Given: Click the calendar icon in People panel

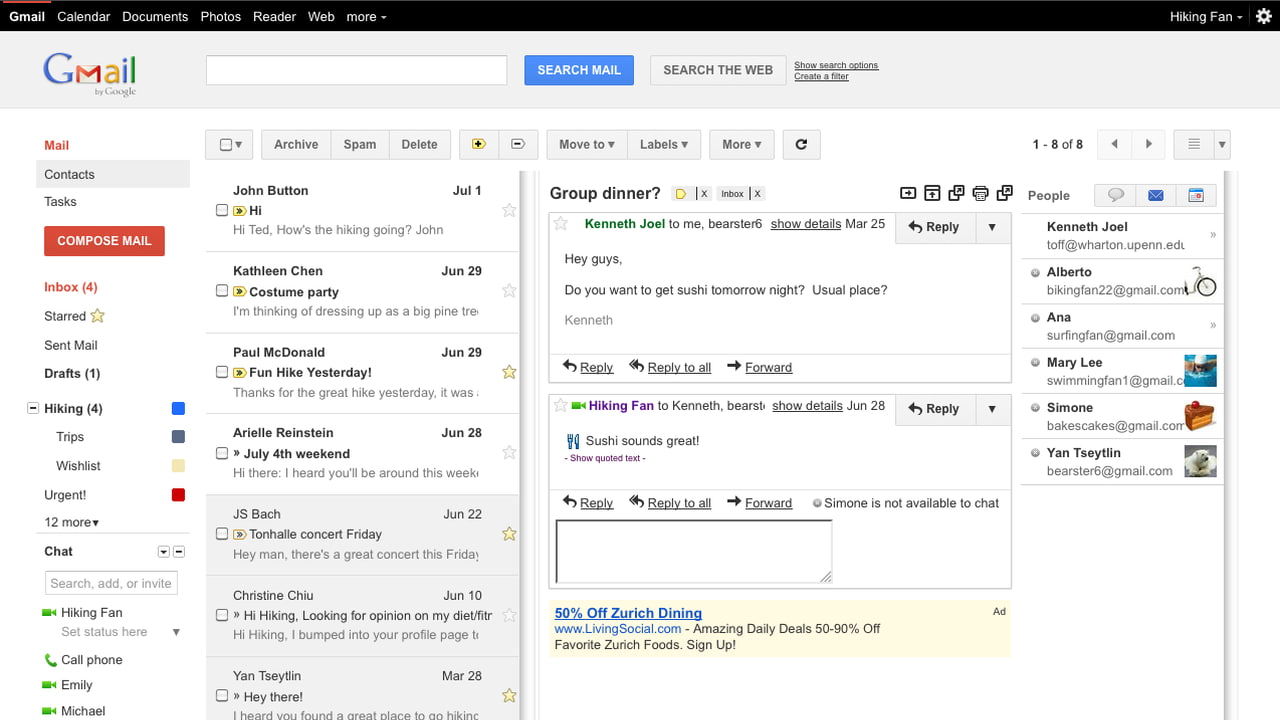Looking at the screenshot, I should 1196,195.
